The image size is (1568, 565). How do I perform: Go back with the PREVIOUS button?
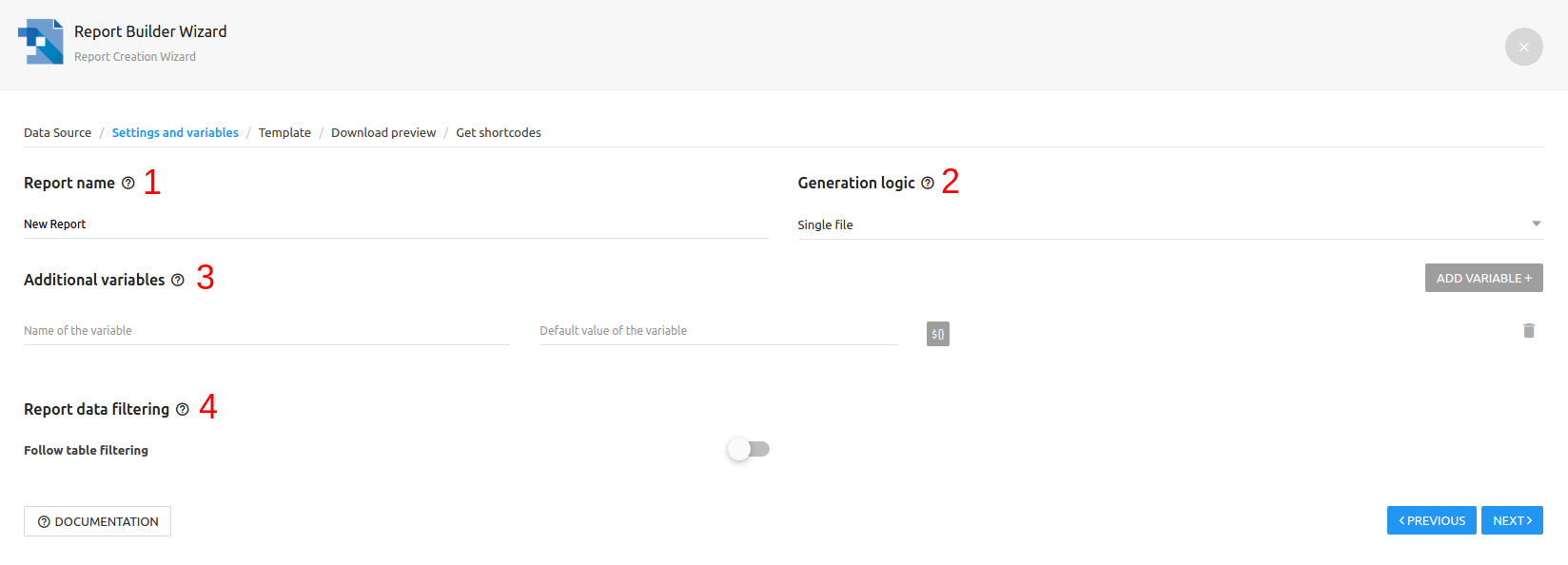click(1431, 520)
